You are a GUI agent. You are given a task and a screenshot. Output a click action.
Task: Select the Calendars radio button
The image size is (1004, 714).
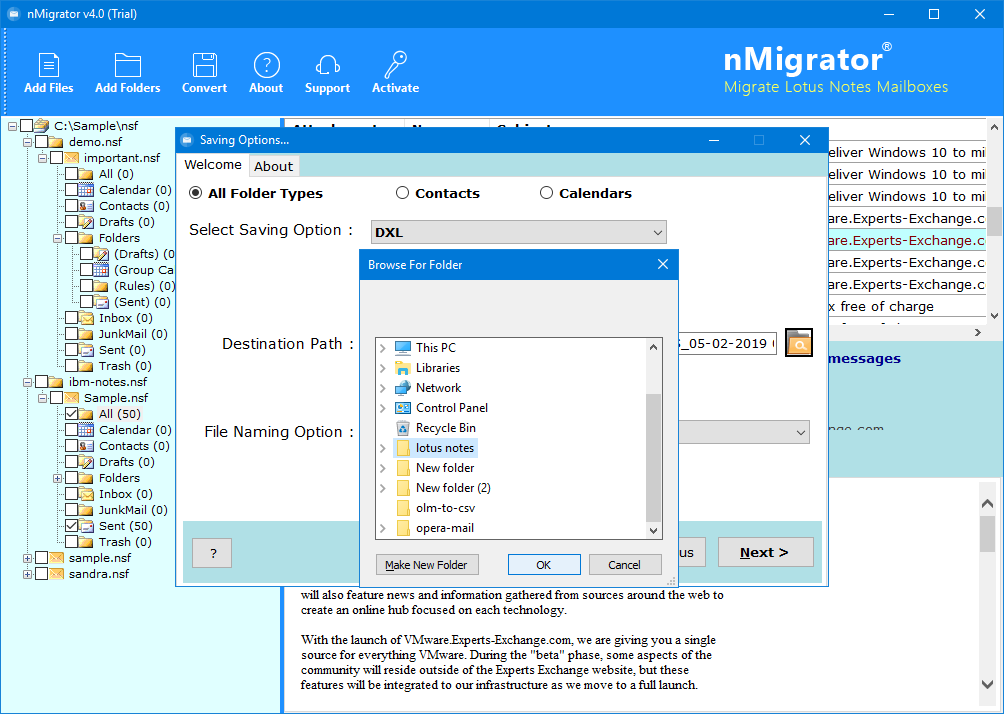click(x=546, y=193)
